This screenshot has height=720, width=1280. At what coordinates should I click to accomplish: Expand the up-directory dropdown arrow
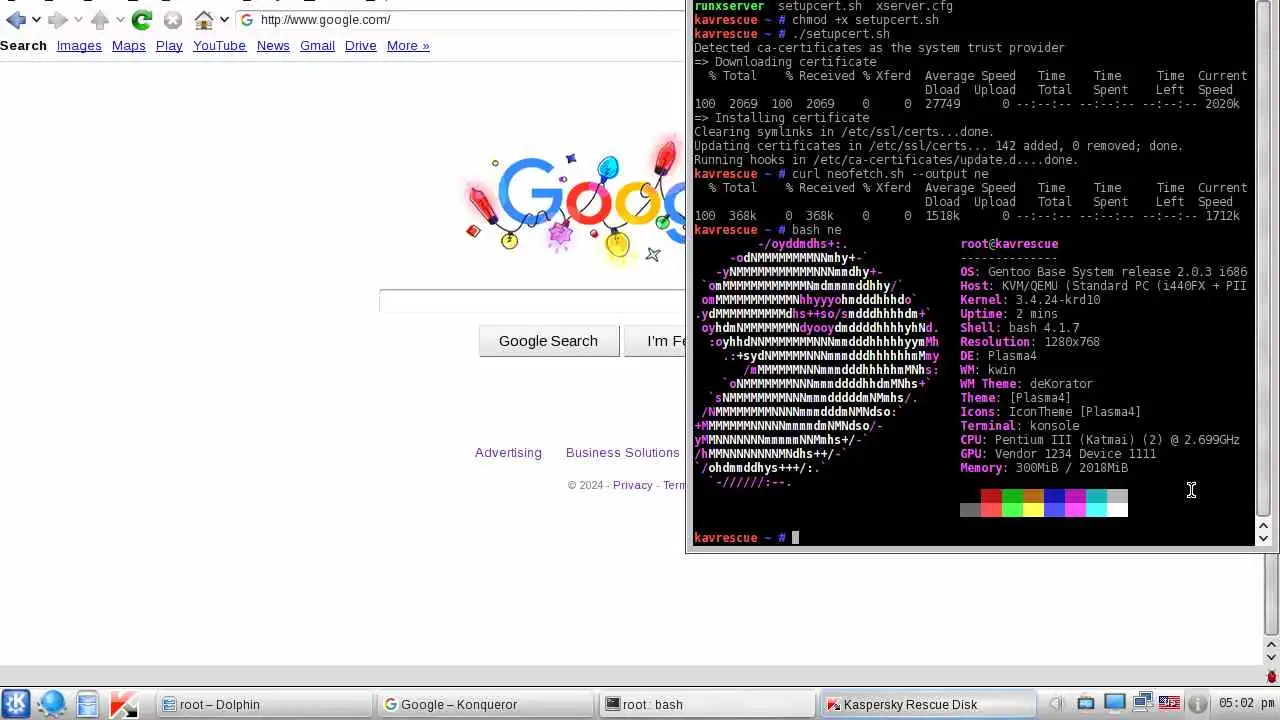point(120,19)
